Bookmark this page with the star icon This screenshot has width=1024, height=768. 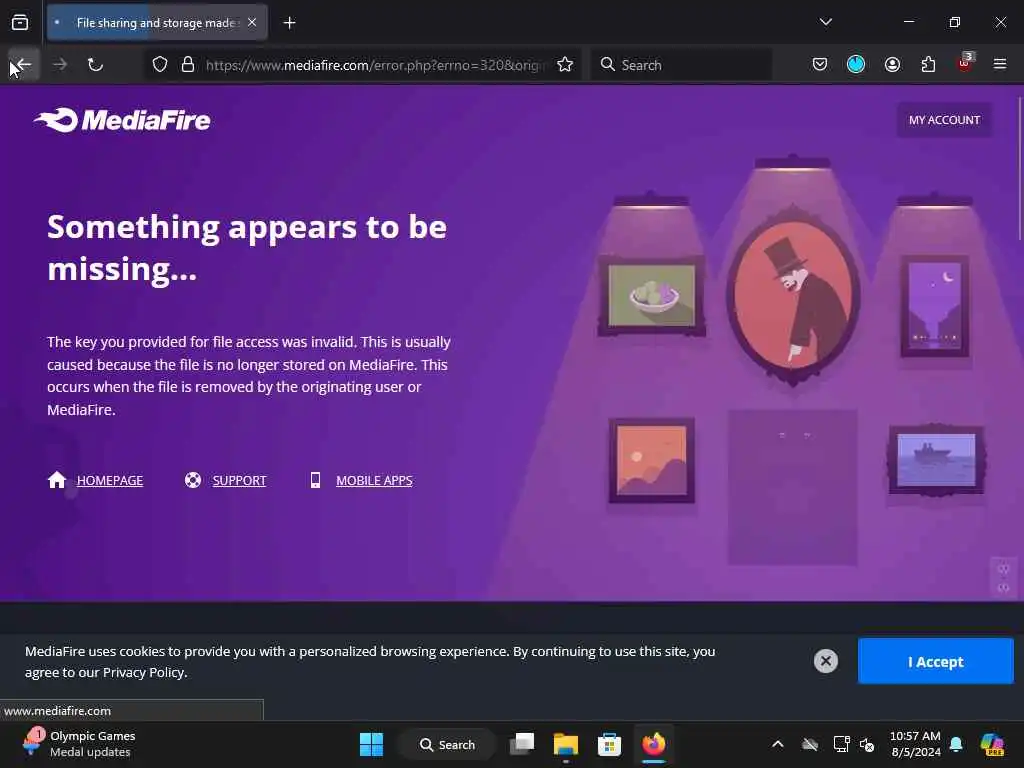click(x=565, y=65)
